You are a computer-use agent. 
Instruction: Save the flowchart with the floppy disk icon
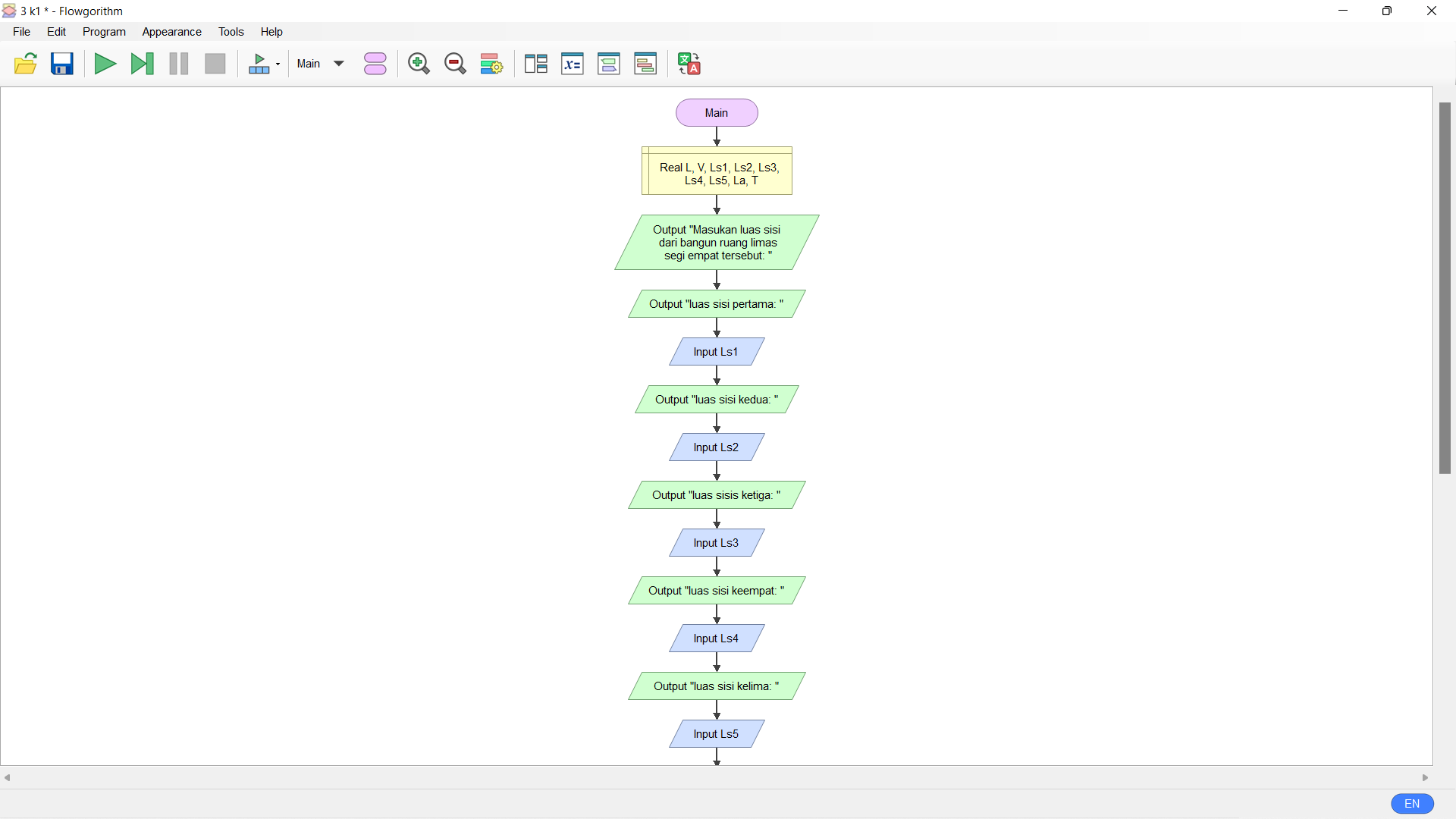click(62, 64)
